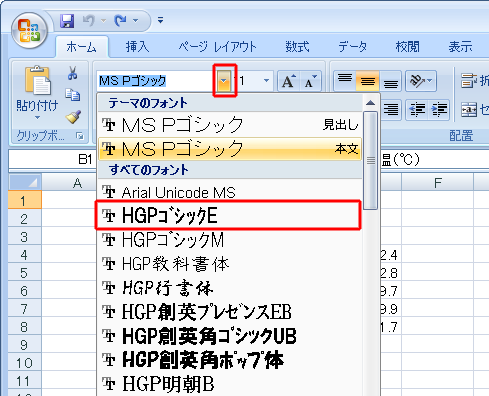Image resolution: width=489 pixels, height=396 pixels.
Task: Click the 貼り付け paste icon
Action: click(37, 81)
